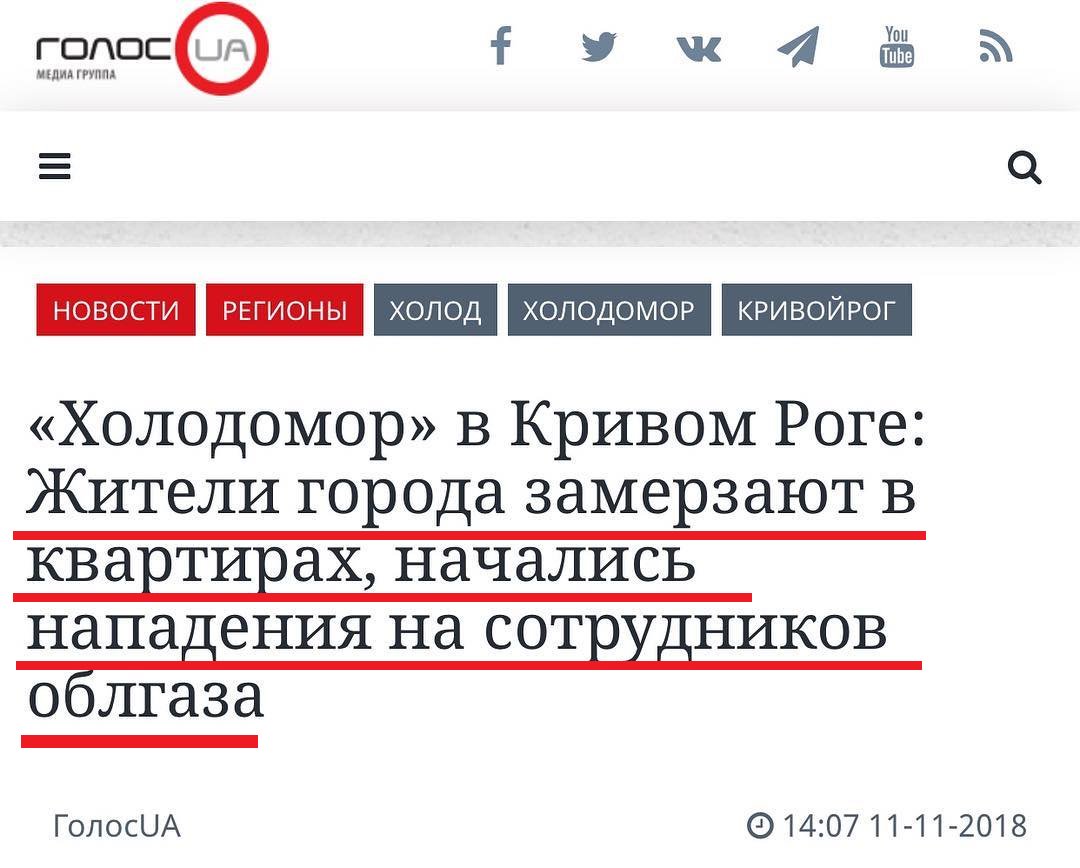Viewport: 1080px width, 868px height.
Task: Select the НОВОСТИ category tag
Action: (116, 310)
